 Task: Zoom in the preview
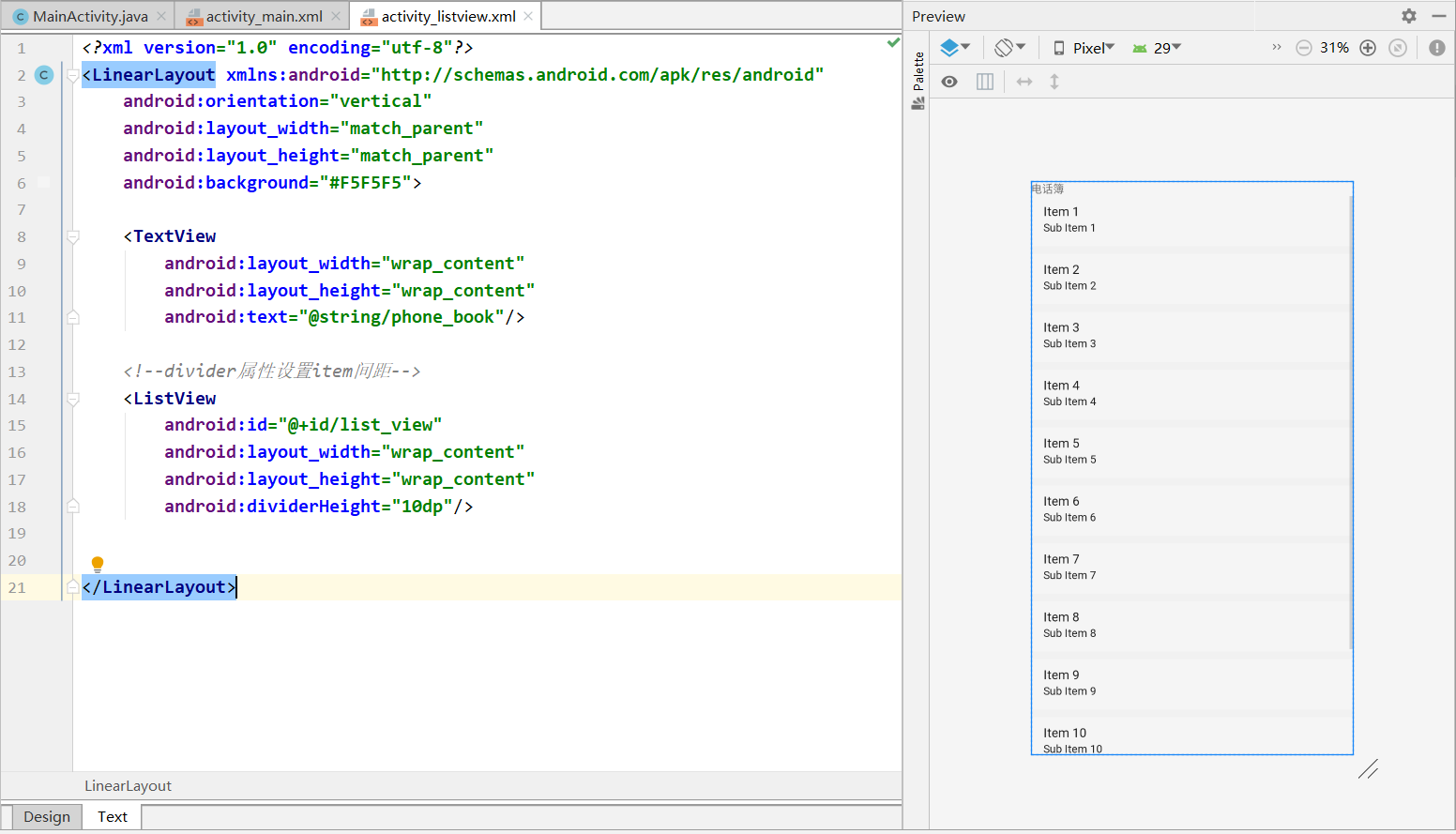tap(1368, 48)
